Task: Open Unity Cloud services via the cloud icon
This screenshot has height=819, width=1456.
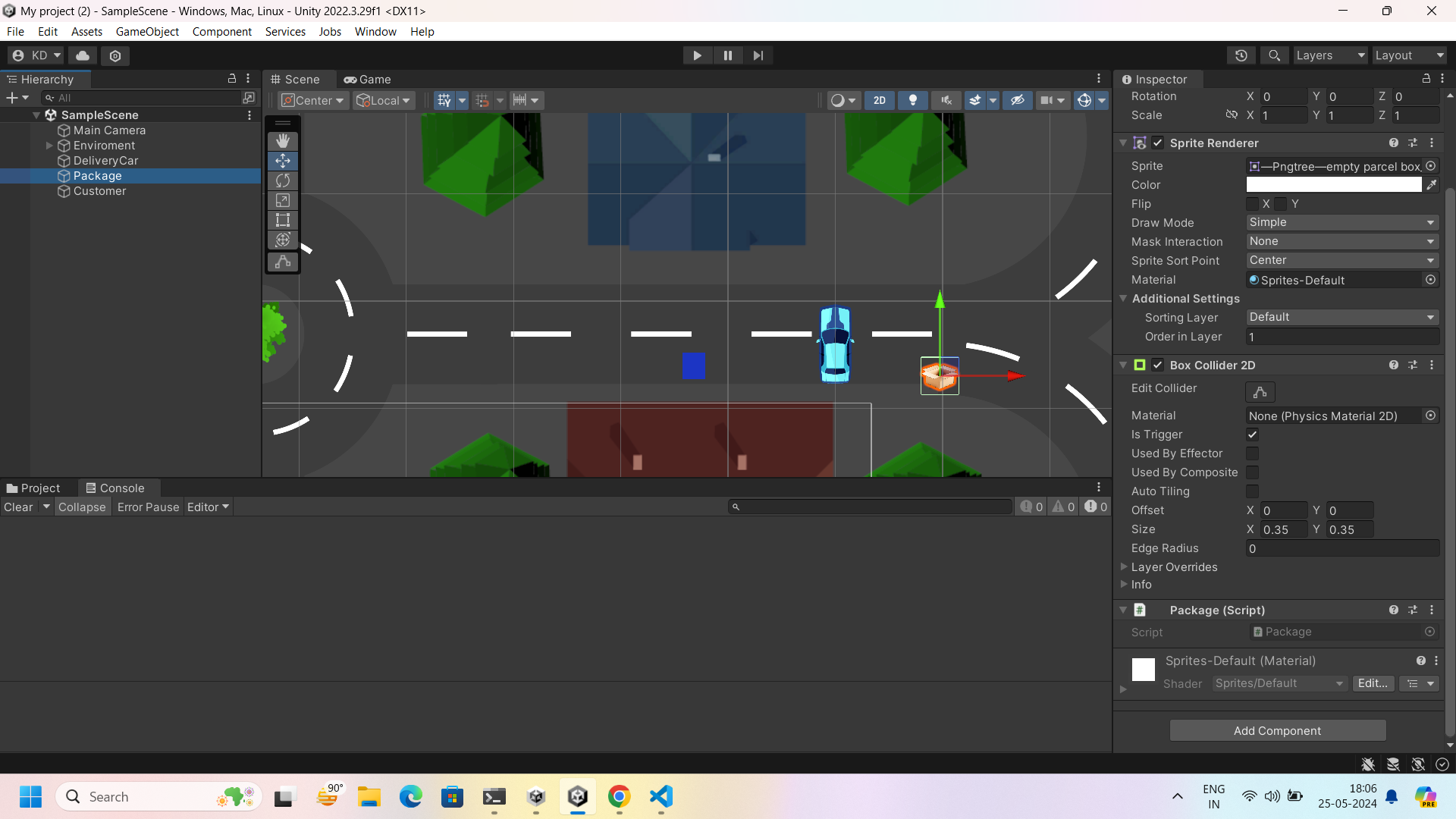Action: [82, 55]
